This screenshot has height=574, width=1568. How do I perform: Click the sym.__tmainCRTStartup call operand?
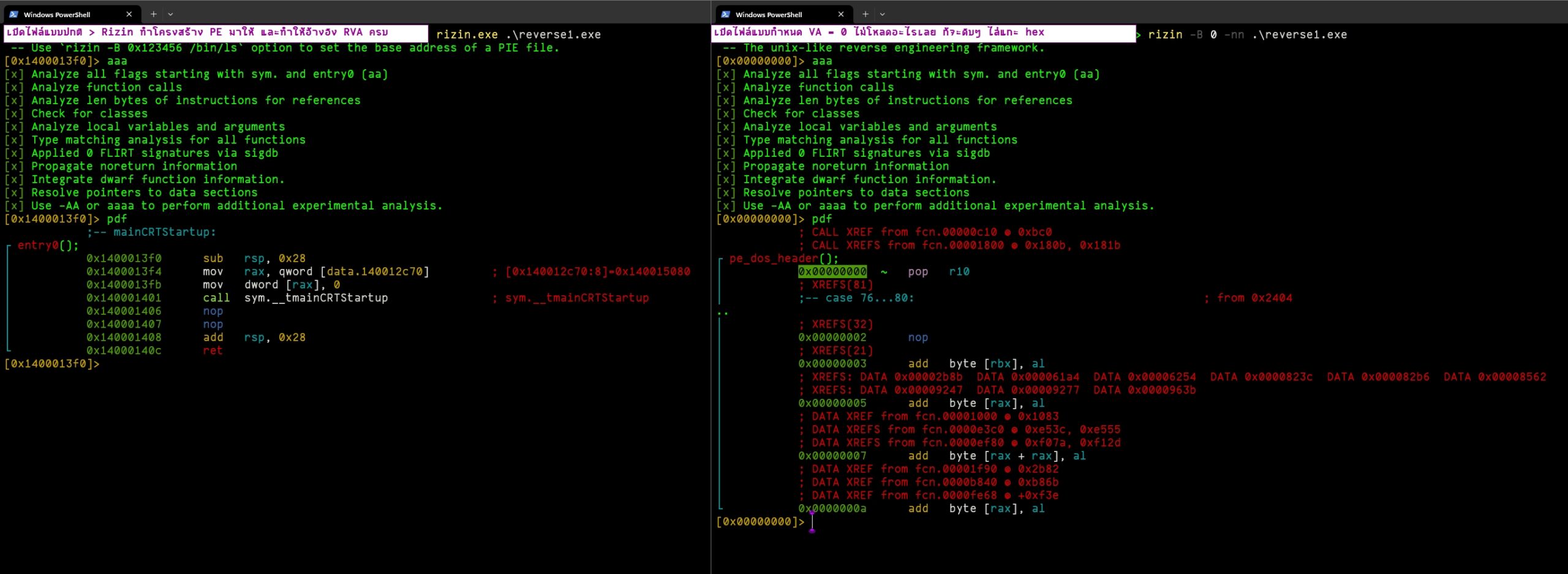pyautogui.click(x=316, y=298)
